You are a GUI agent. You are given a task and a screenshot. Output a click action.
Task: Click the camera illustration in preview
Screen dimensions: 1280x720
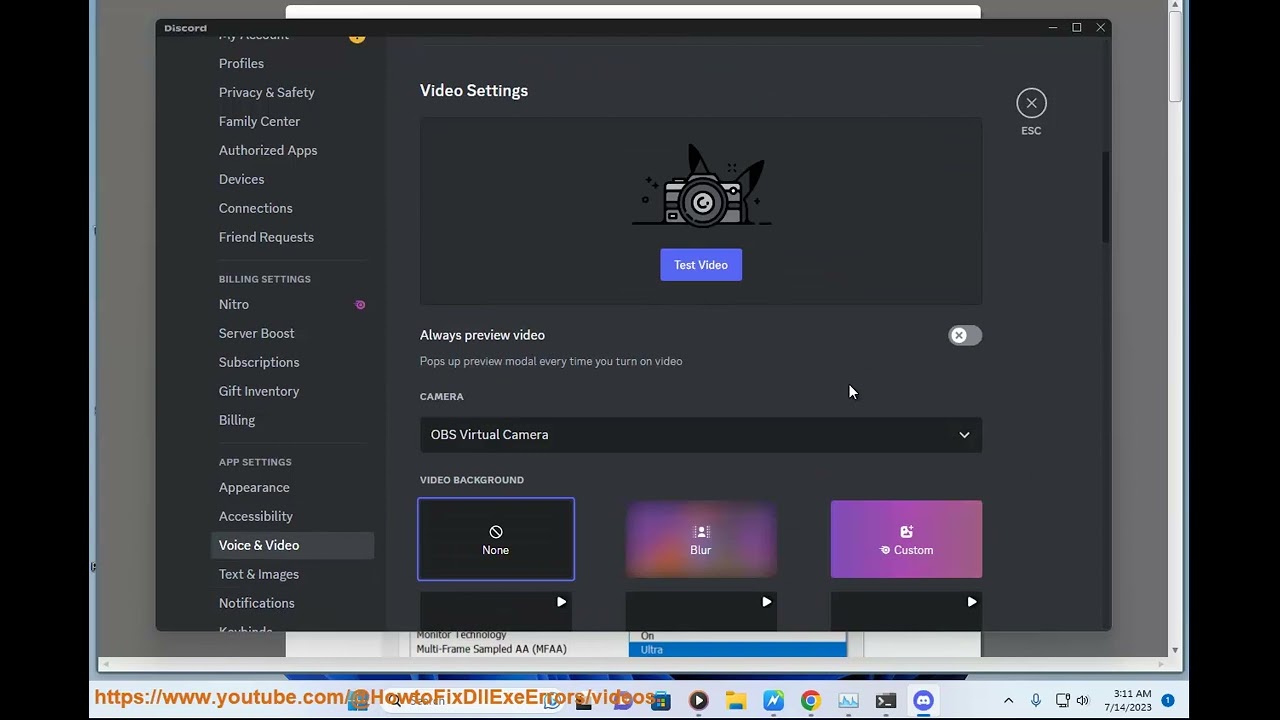tap(702, 188)
